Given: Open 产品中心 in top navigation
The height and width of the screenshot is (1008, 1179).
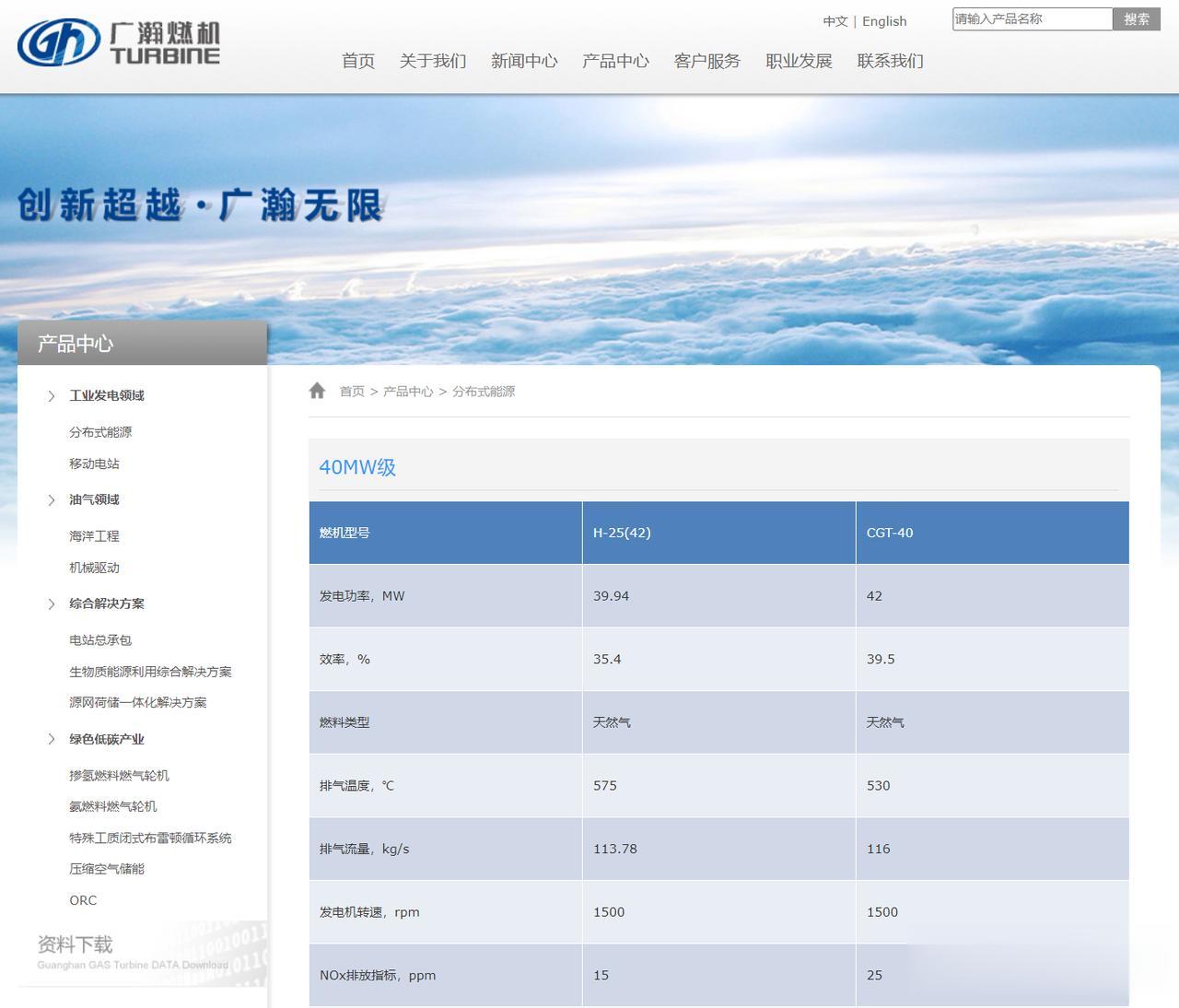Looking at the screenshot, I should [615, 61].
